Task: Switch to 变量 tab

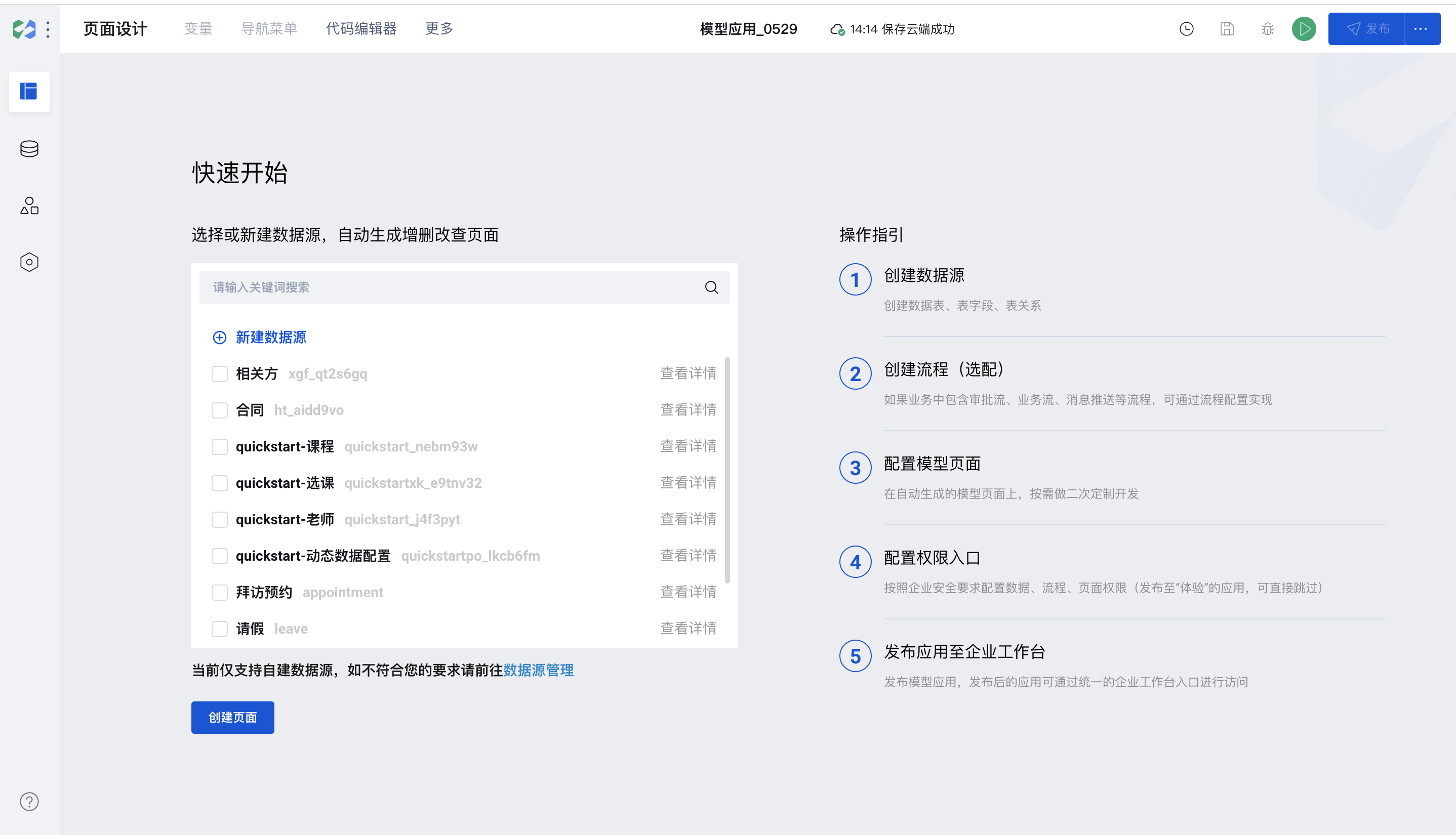Action: [198, 29]
